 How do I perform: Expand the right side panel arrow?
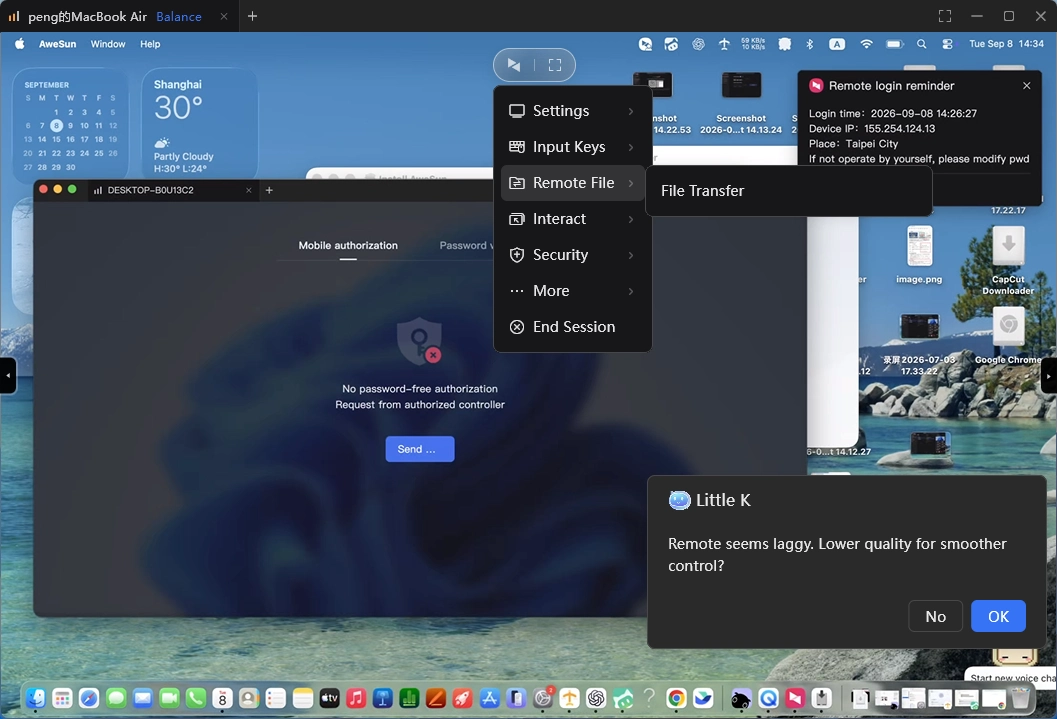pos(1048,375)
